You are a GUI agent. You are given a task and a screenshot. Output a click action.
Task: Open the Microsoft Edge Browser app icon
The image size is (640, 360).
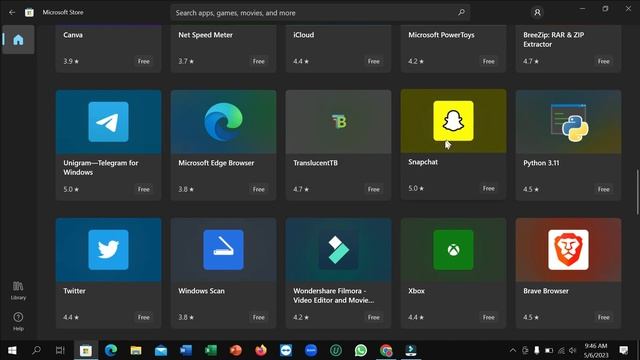click(223, 122)
